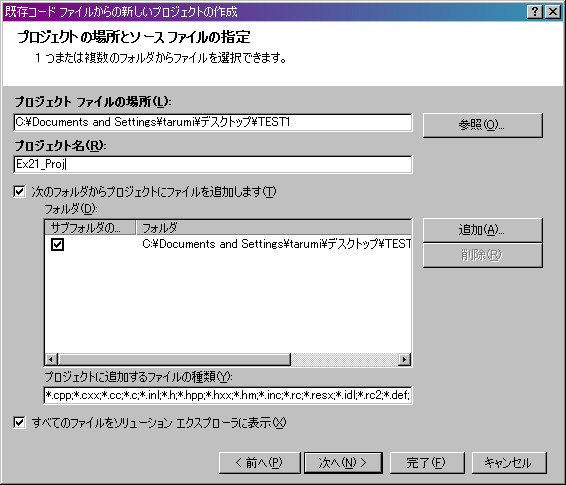Click the キャンセル cancel button
The width and height of the screenshot is (566, 485).
point(509,463)
